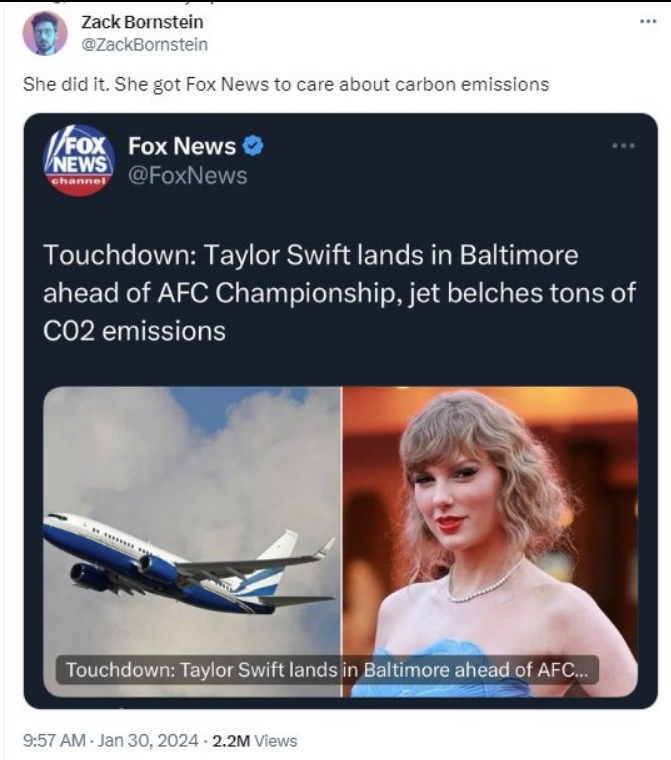The image size is (671, 760).
Task: Open the @FoxNews handle link
Action: 187,176
